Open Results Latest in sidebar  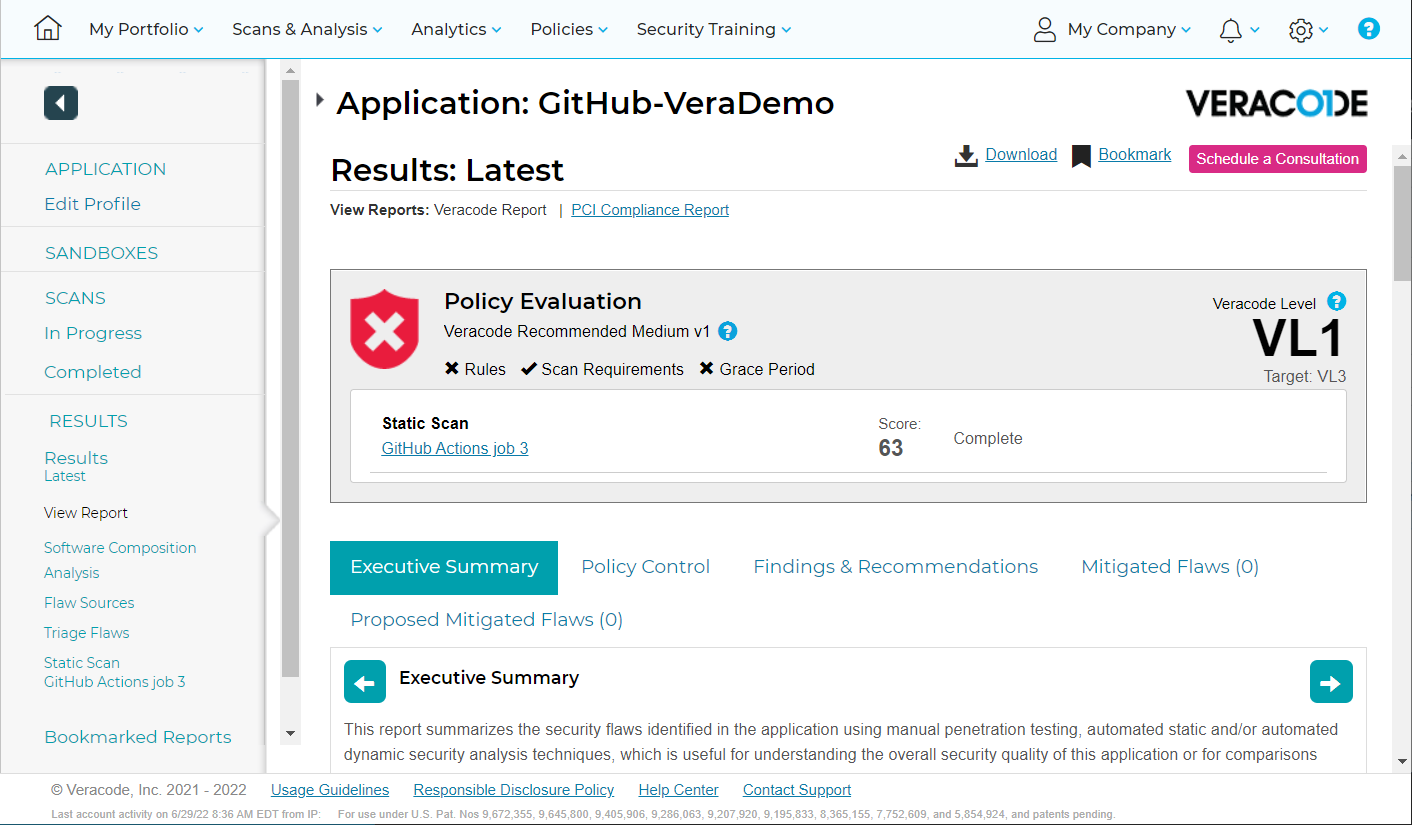tap(76, 465)
